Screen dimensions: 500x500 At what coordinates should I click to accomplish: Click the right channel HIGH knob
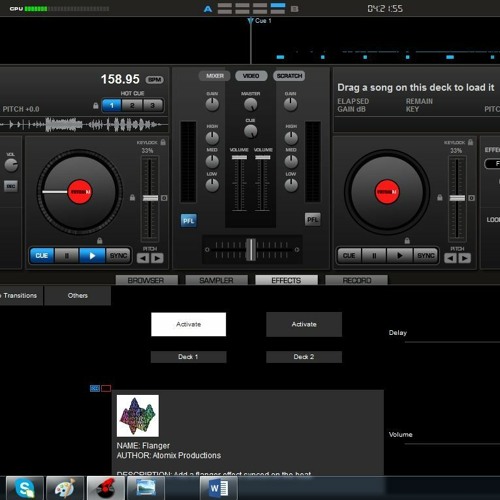point(291,138)
